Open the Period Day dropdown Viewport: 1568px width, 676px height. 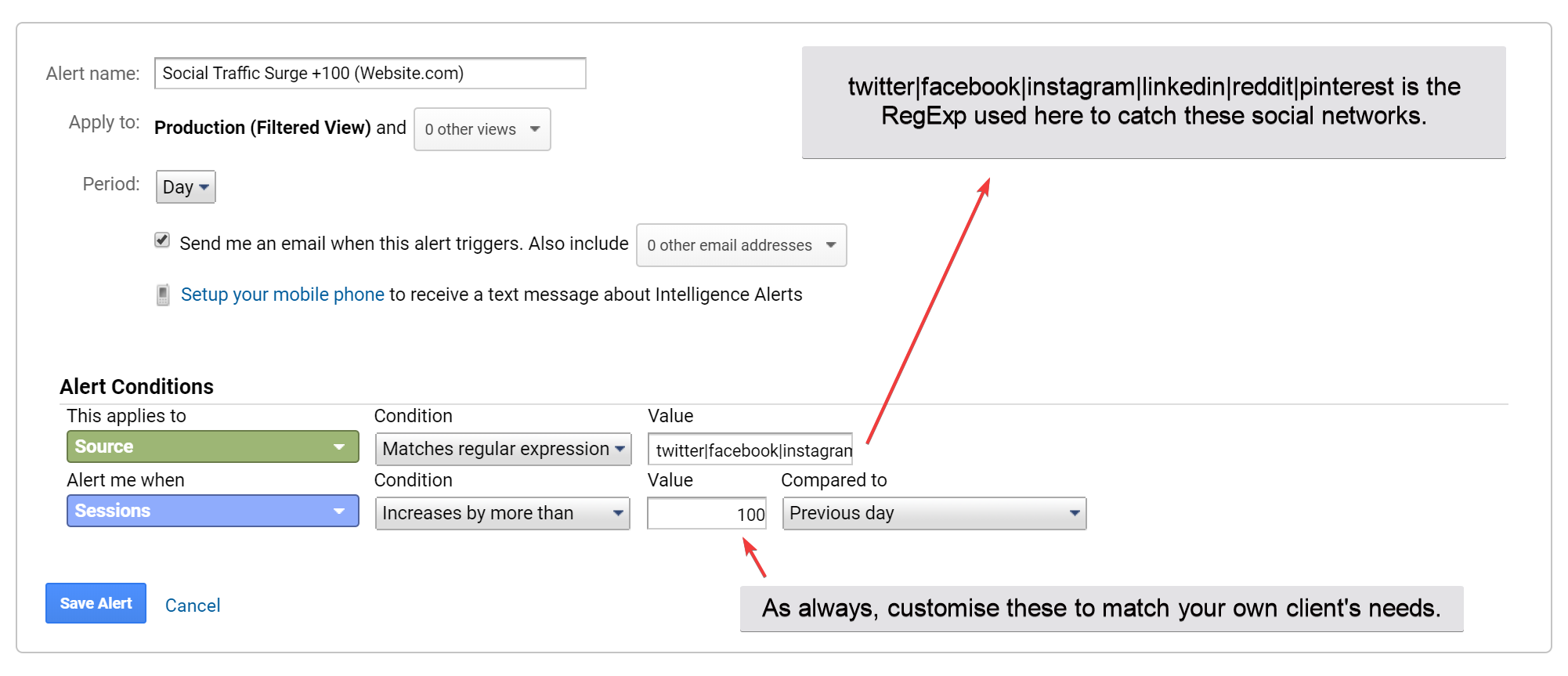(x=186, y=187)
